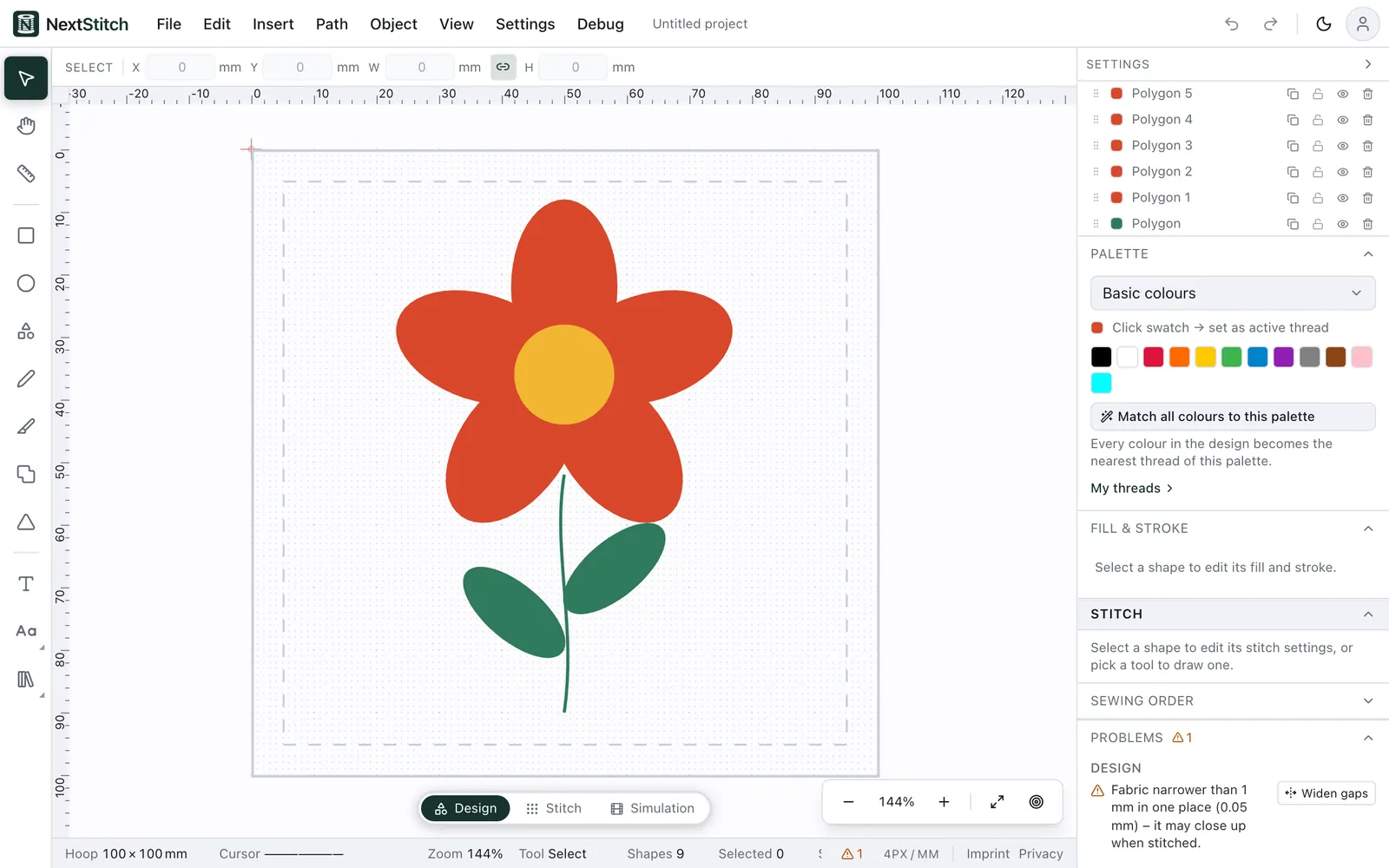The width and height of the screenshot is (1389, 868).
Task: Zoom in with the plus button
Action: 944,802
